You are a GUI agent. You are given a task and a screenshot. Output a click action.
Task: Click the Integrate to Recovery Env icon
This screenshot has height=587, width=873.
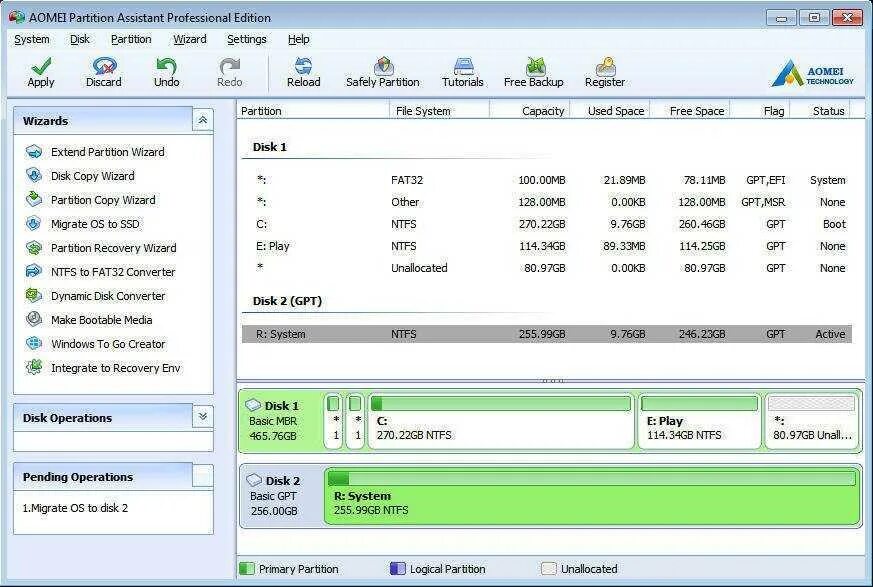(x=34, y=367)
